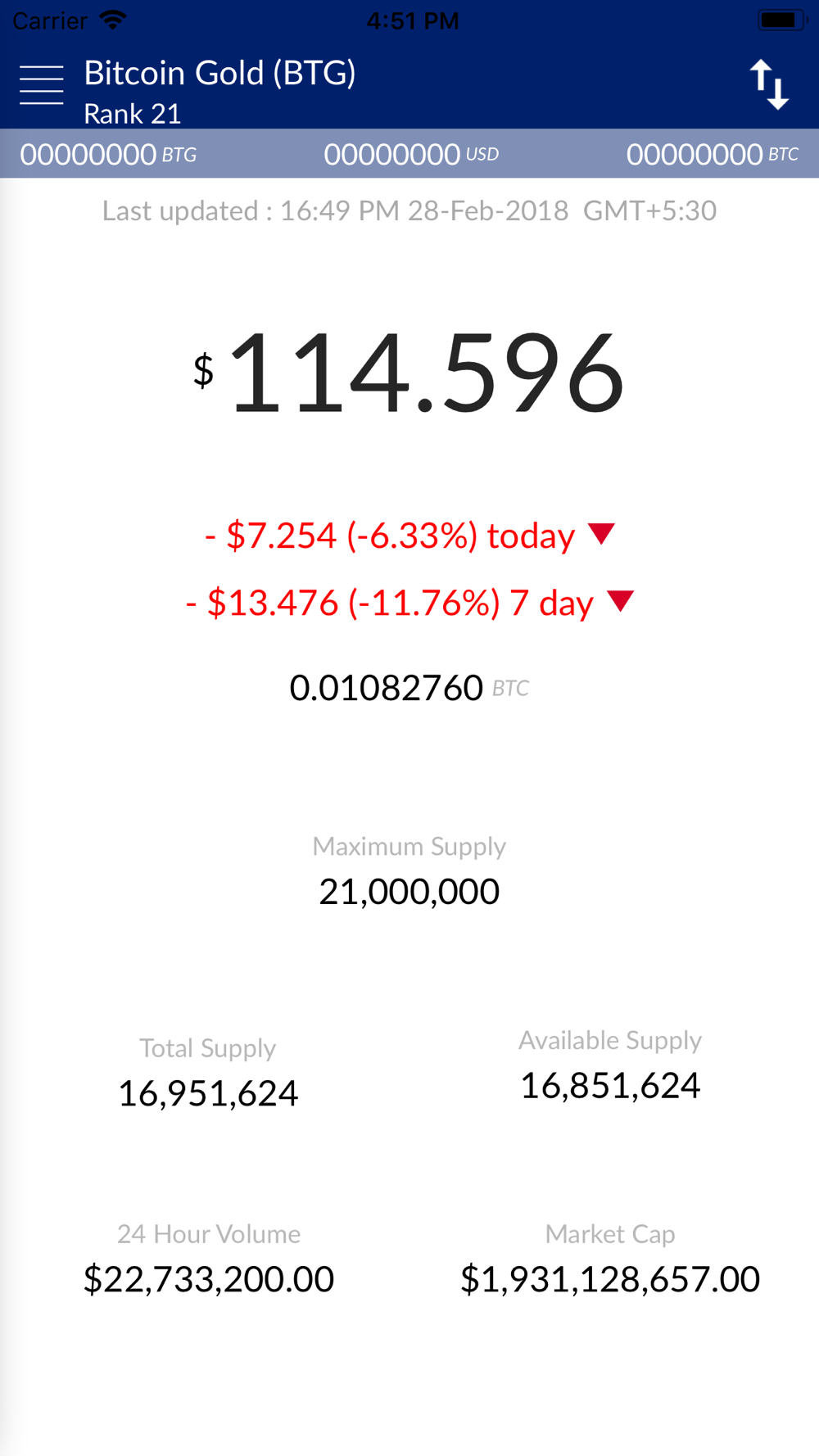The height and width of the screenshot is (1456, 819).
Task: Tap the Bitcoin Gold (BTG) title
Action: (x=219, y=74)
